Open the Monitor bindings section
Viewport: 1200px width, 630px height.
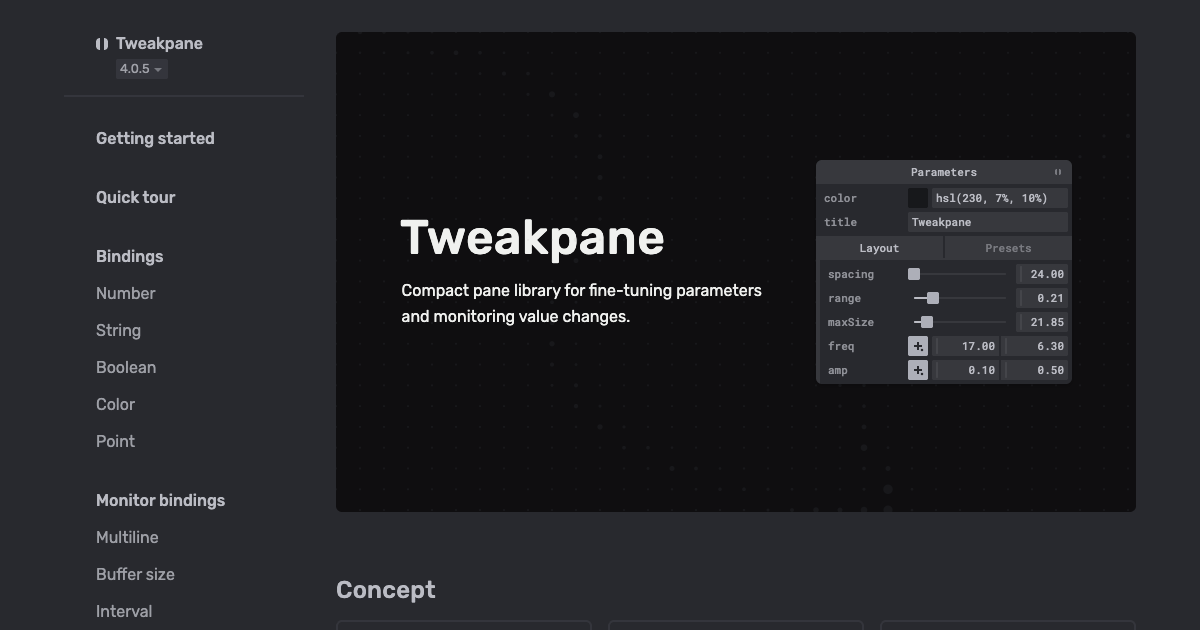click(160, 501)
